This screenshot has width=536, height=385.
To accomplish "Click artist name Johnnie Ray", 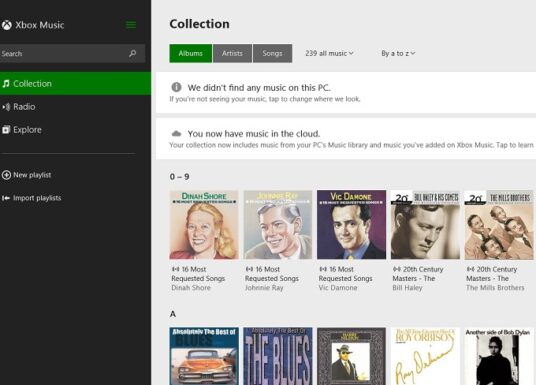I will [264, 288].
